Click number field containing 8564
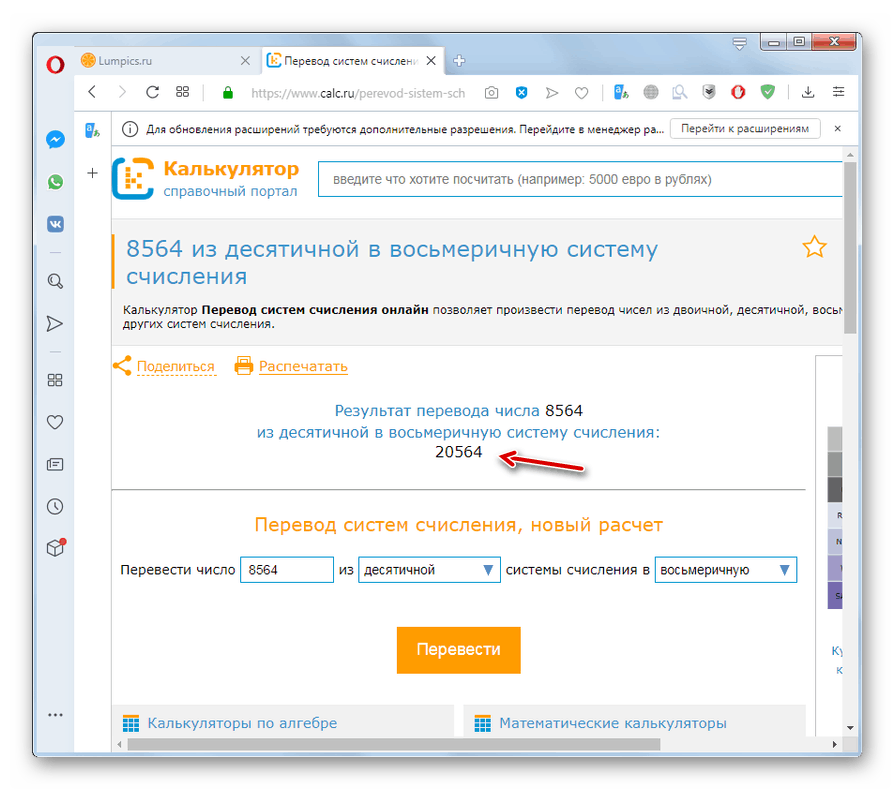Viewport: 895px width, 790px height. click(287, 570)
